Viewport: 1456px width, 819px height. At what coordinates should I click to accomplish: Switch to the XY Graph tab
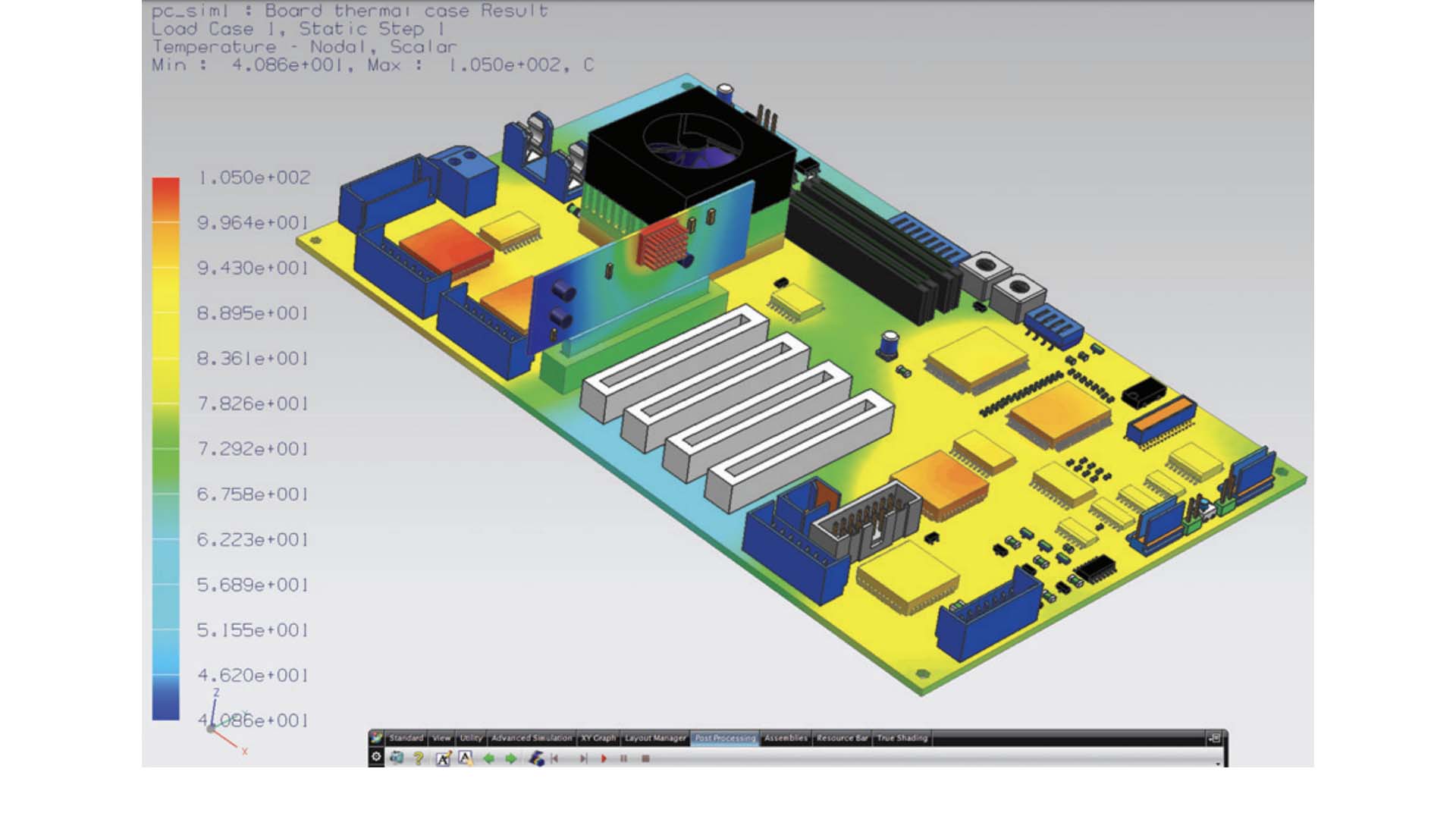pos(598,738)
